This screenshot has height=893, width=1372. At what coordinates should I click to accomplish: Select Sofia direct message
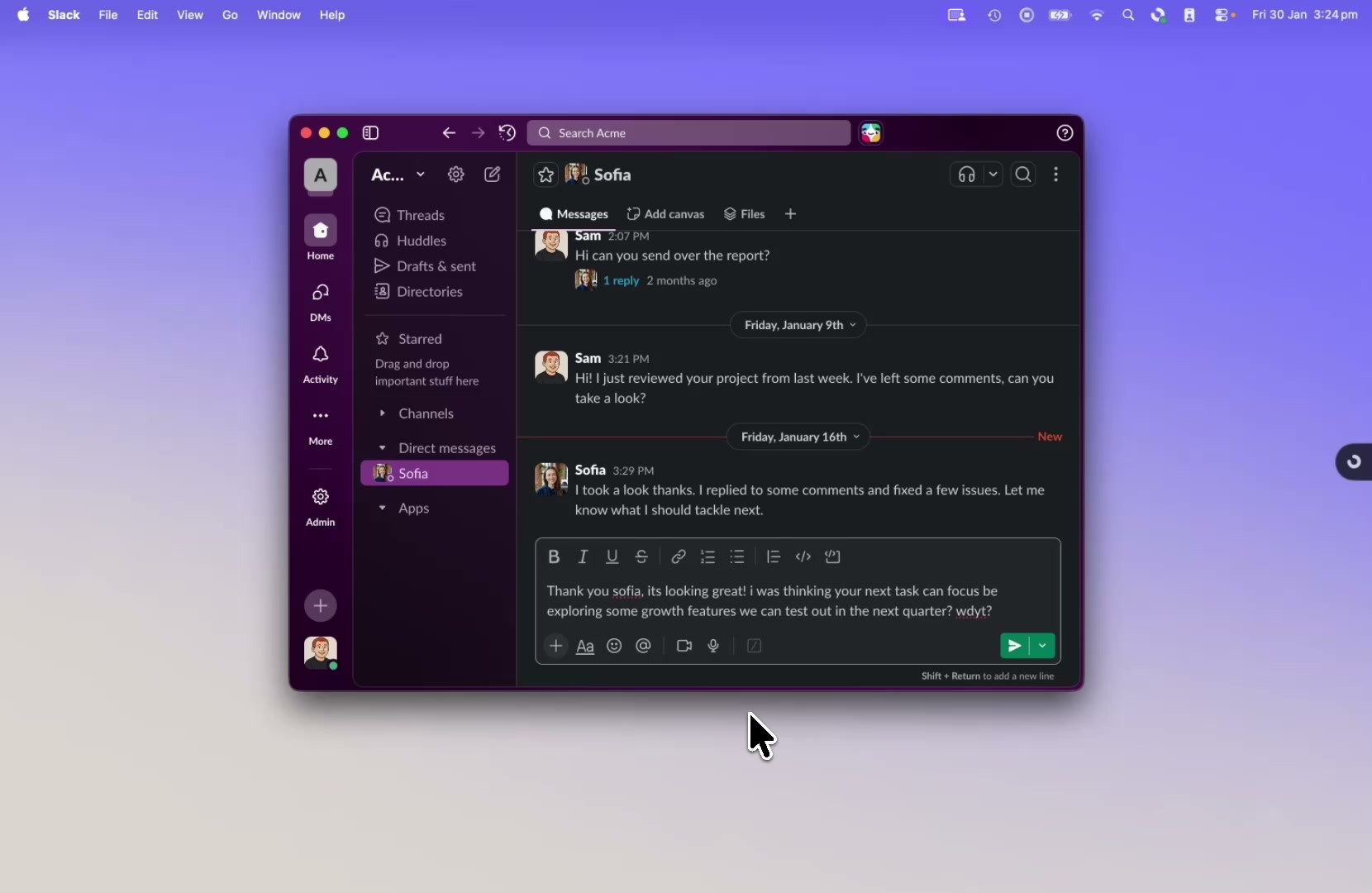pyautogui.click(x=435, y=474)
